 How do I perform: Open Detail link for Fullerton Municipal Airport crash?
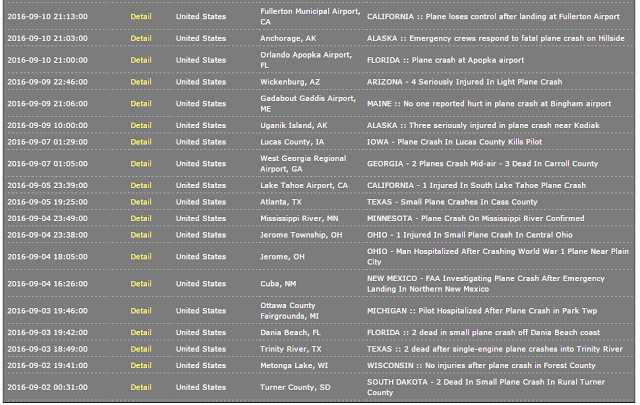pos(141,17)
